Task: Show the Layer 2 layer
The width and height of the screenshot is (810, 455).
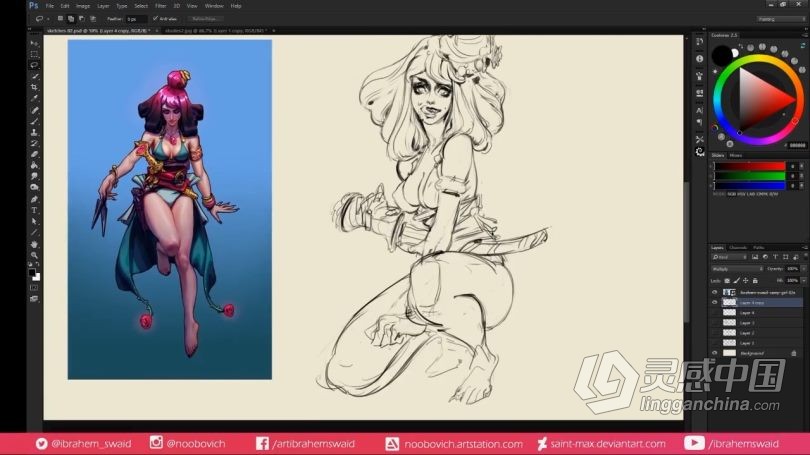Action: 715,333
